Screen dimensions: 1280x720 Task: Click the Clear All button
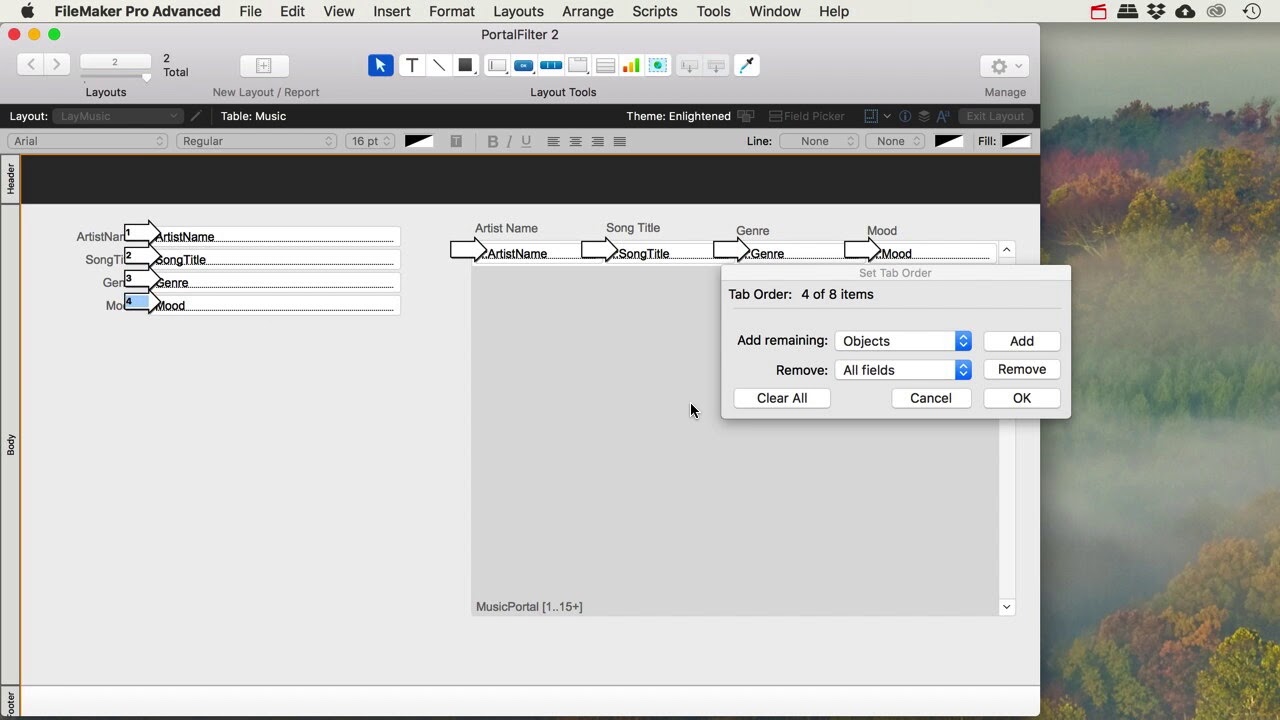pos(782,398)
